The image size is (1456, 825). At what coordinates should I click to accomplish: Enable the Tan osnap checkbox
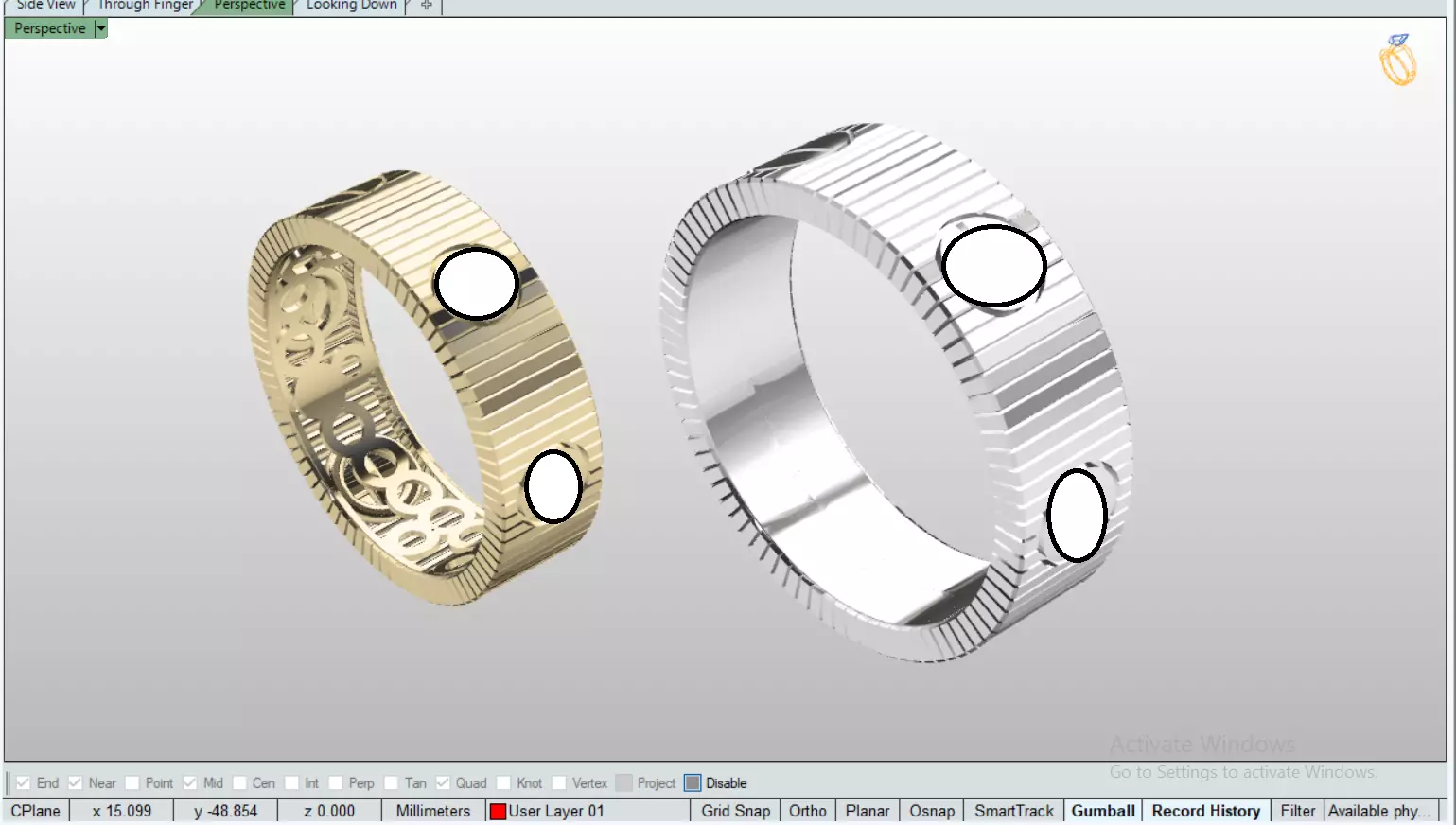[392, 783]
